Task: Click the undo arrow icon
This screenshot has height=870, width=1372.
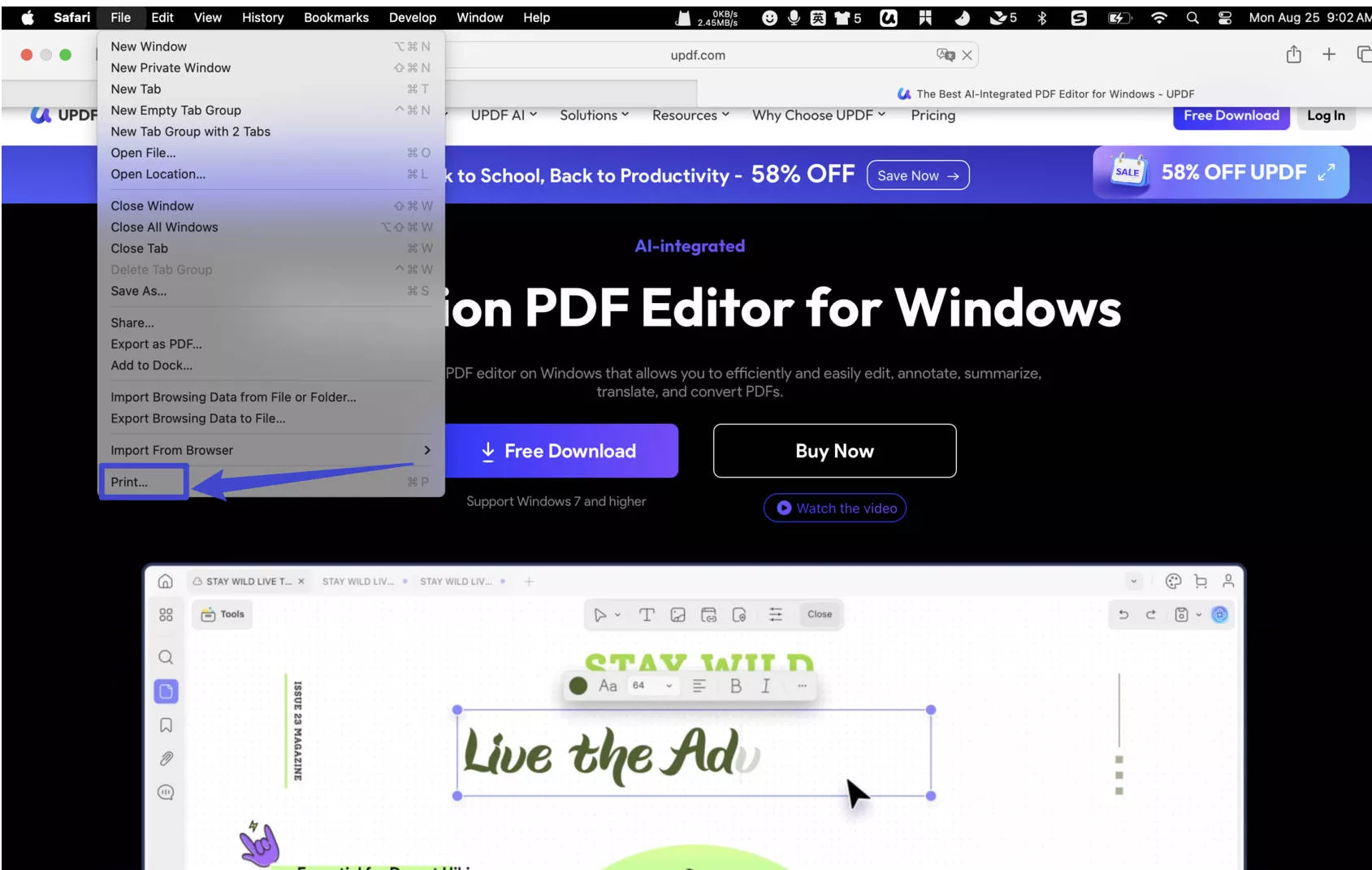Action: pyautogui.click(x=1123, y=614)
